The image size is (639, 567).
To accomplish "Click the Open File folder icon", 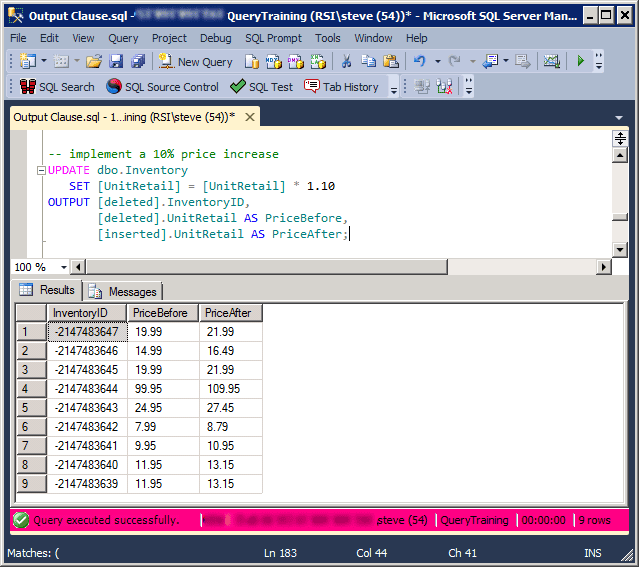I will coord(94,62).
